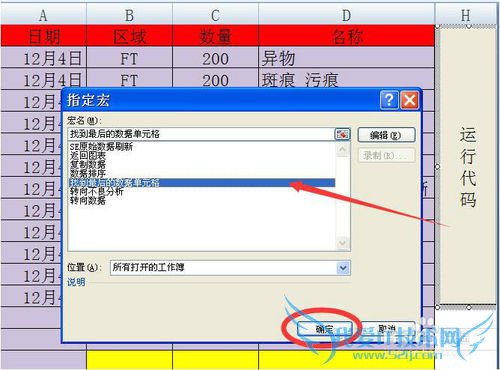This screenshot has height=370, width=500.
Task: Click the 区域 header cell
Action: (x=129, y=36)
